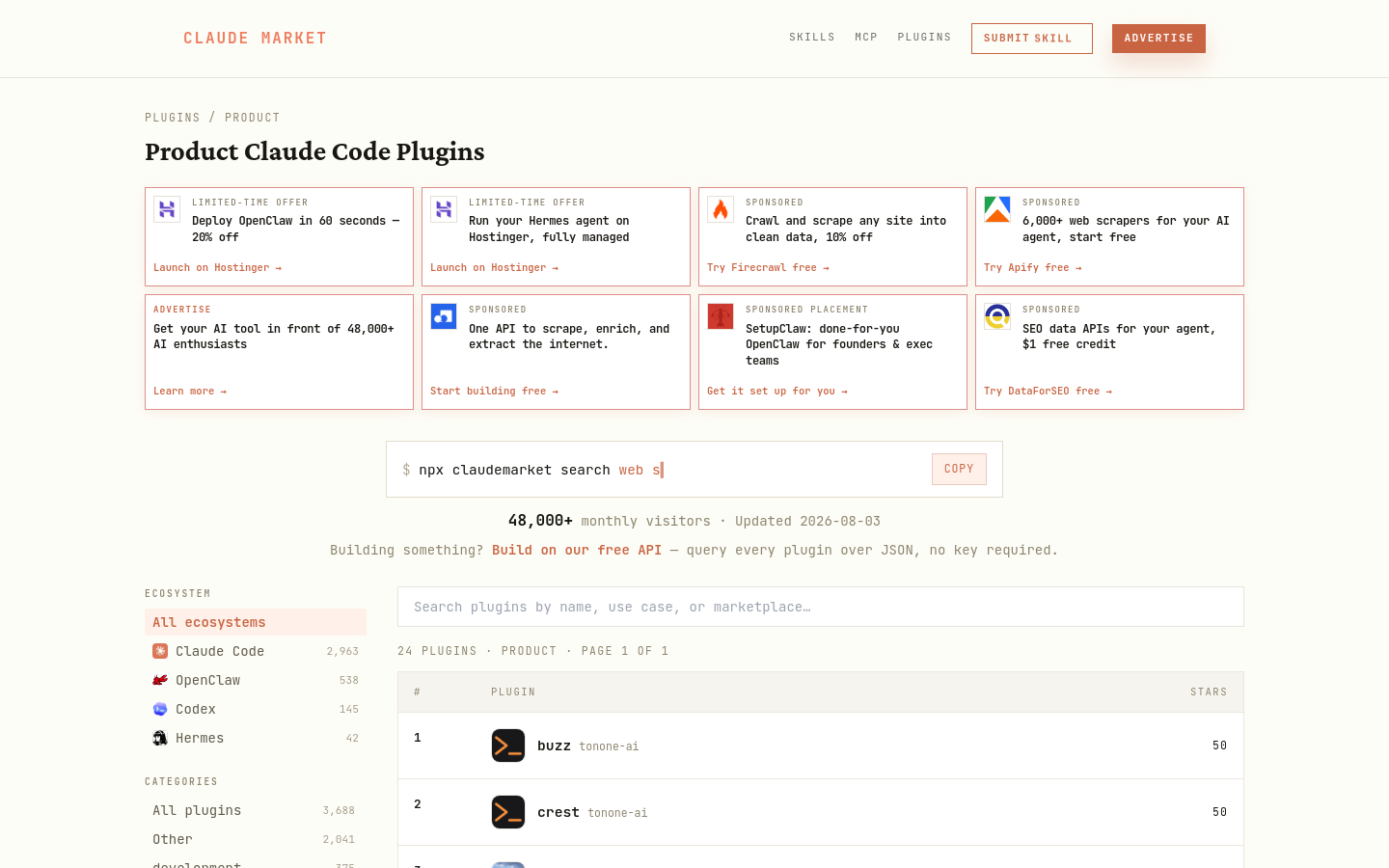Click the Crawl and scrape ad headline
This screenshot has height=868, width=1389.
click(846, 230)
